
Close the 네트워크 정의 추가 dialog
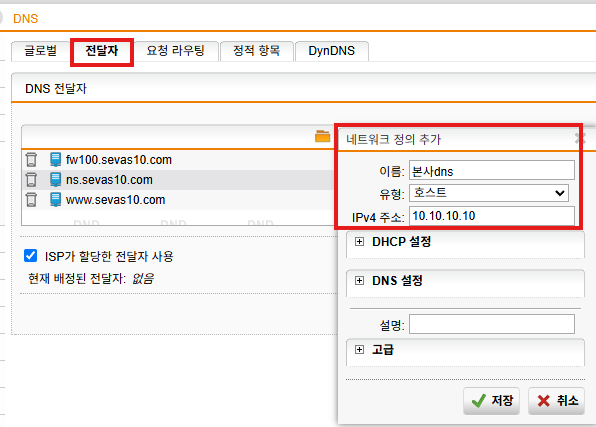(x=580, y=138)
